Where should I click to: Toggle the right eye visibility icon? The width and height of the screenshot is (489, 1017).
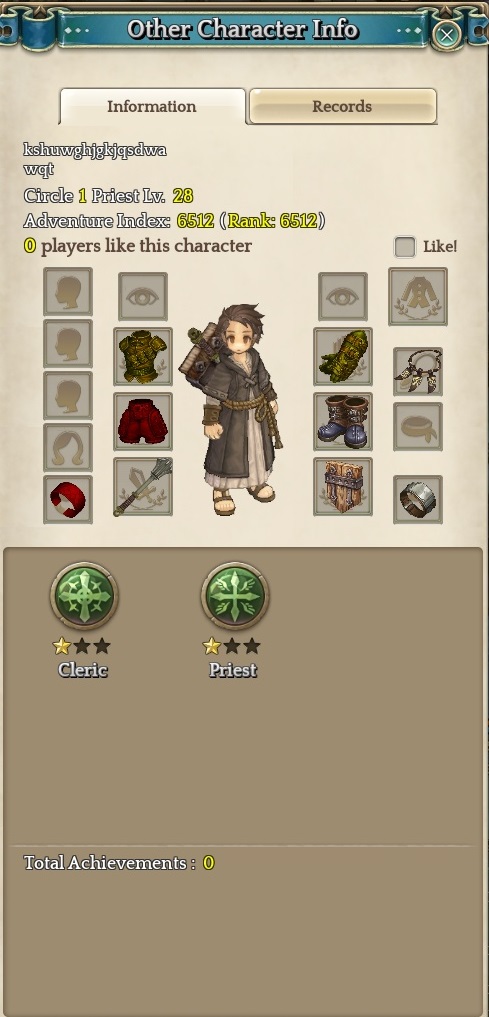pos(342,296)
